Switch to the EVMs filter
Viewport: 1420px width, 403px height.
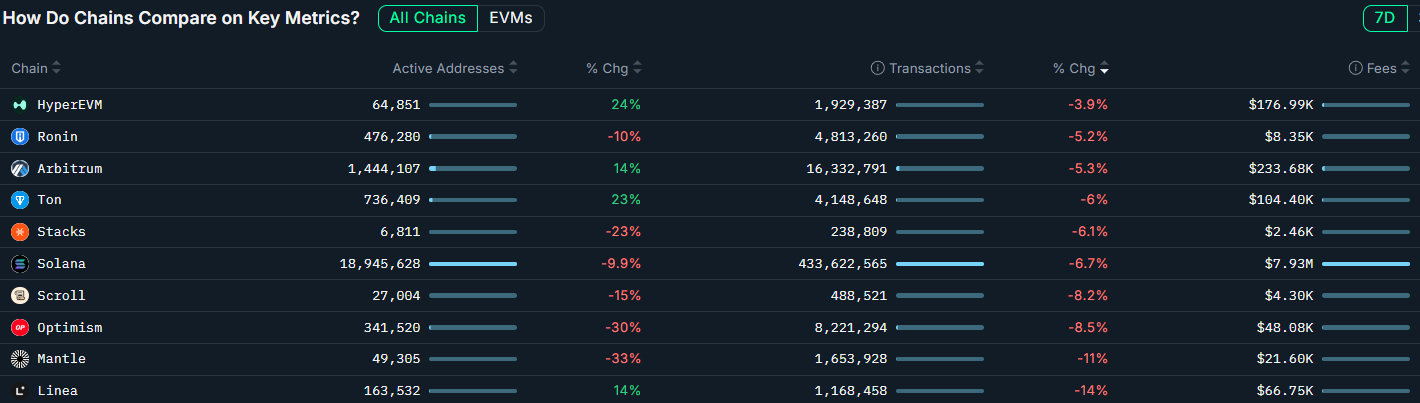511,18
